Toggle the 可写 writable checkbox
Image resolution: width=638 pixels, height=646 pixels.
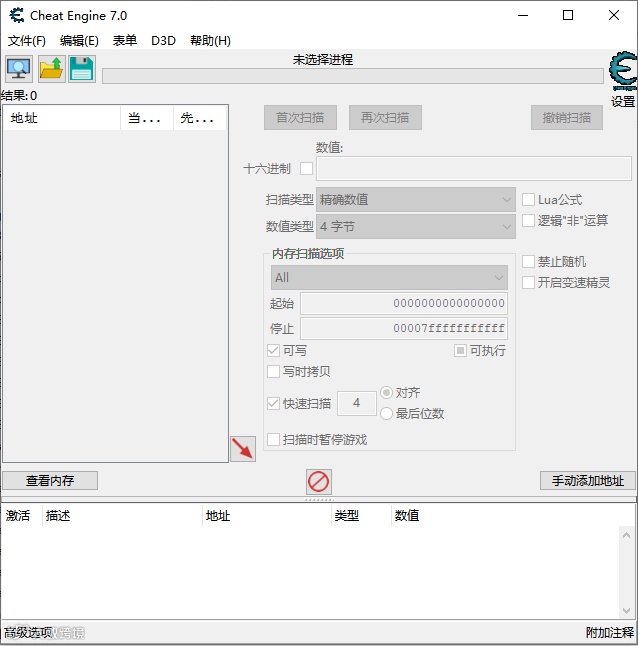pos(273,351)
